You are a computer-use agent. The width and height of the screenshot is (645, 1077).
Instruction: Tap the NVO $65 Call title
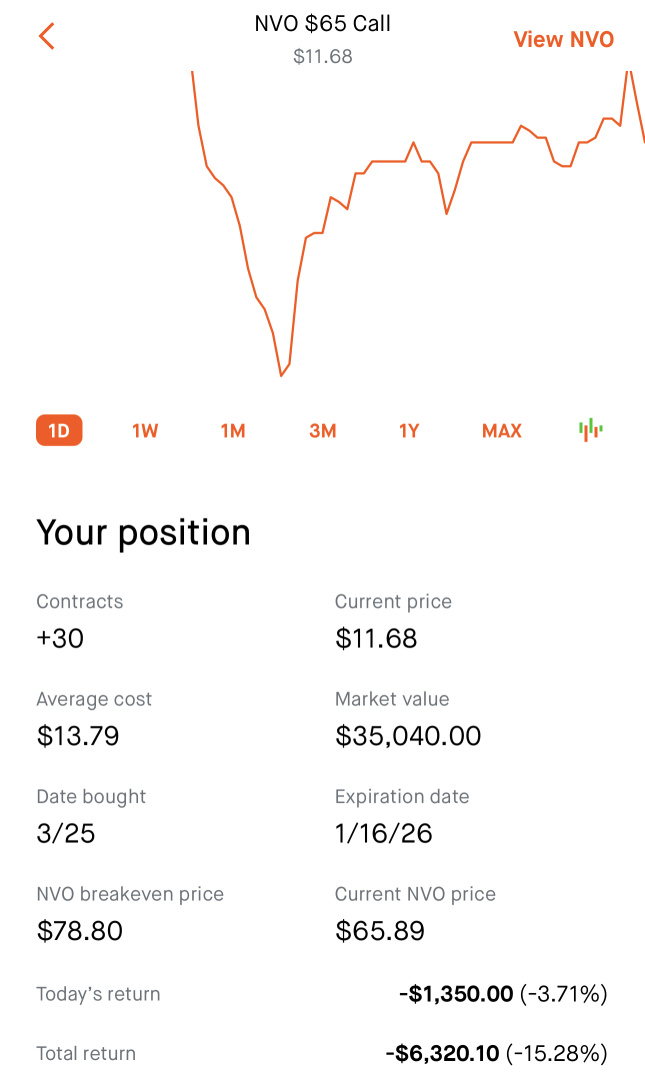(x=322, y=23)
